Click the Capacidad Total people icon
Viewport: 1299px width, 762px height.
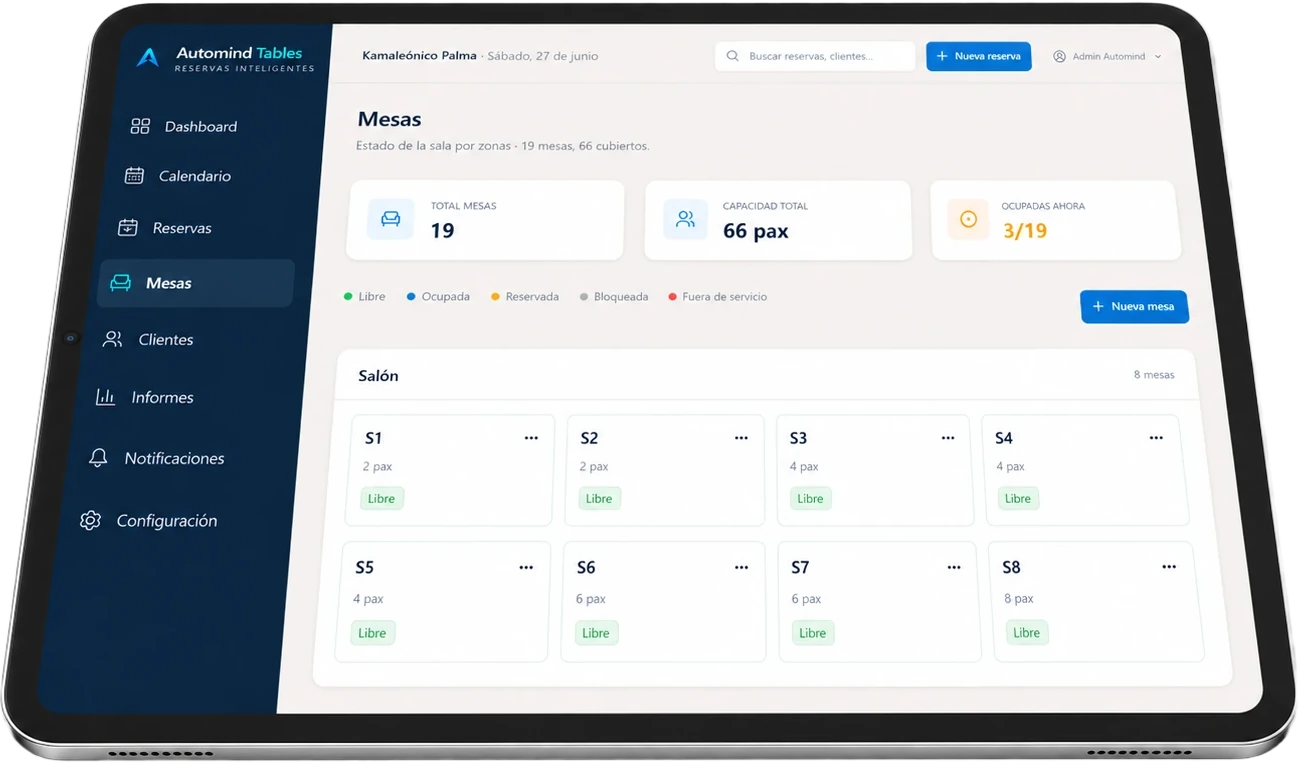tap(685, 219)
